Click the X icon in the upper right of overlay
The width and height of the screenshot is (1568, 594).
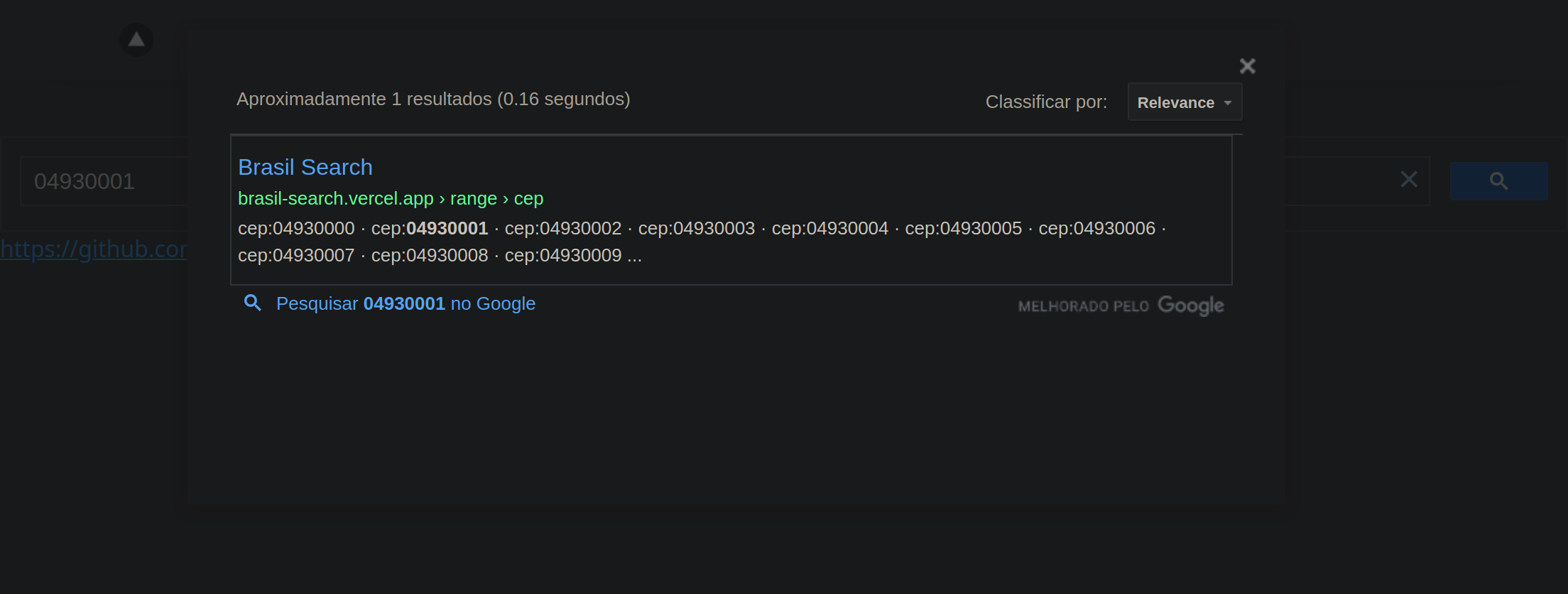coord(1248,65)
